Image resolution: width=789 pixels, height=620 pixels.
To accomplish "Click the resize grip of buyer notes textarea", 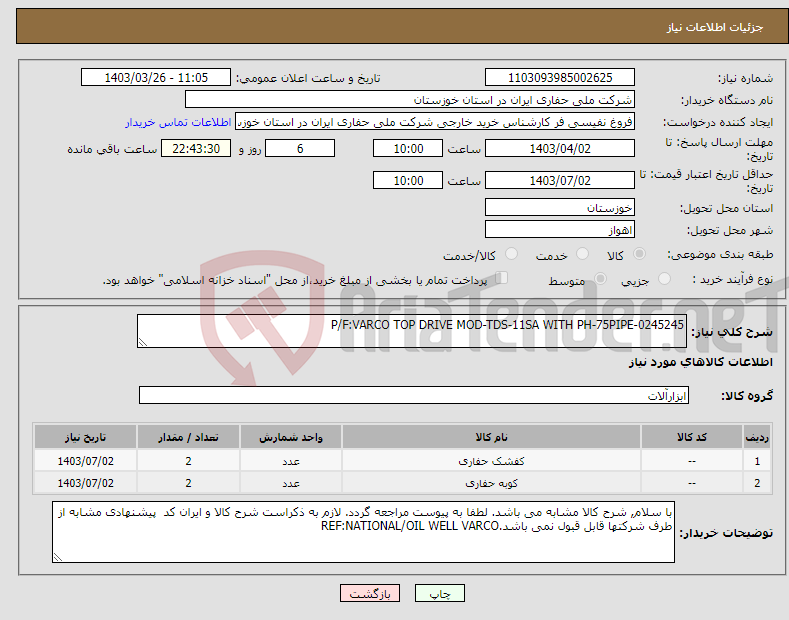I will click(58, 557).
